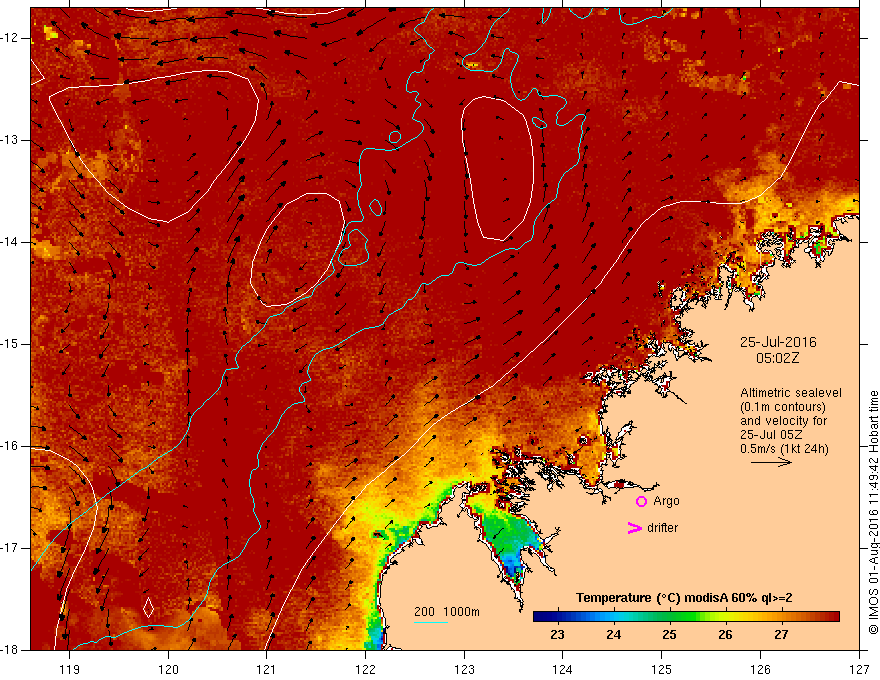Click the 'and velocity for' text line
Screen dimensions: 880x680
783,421
